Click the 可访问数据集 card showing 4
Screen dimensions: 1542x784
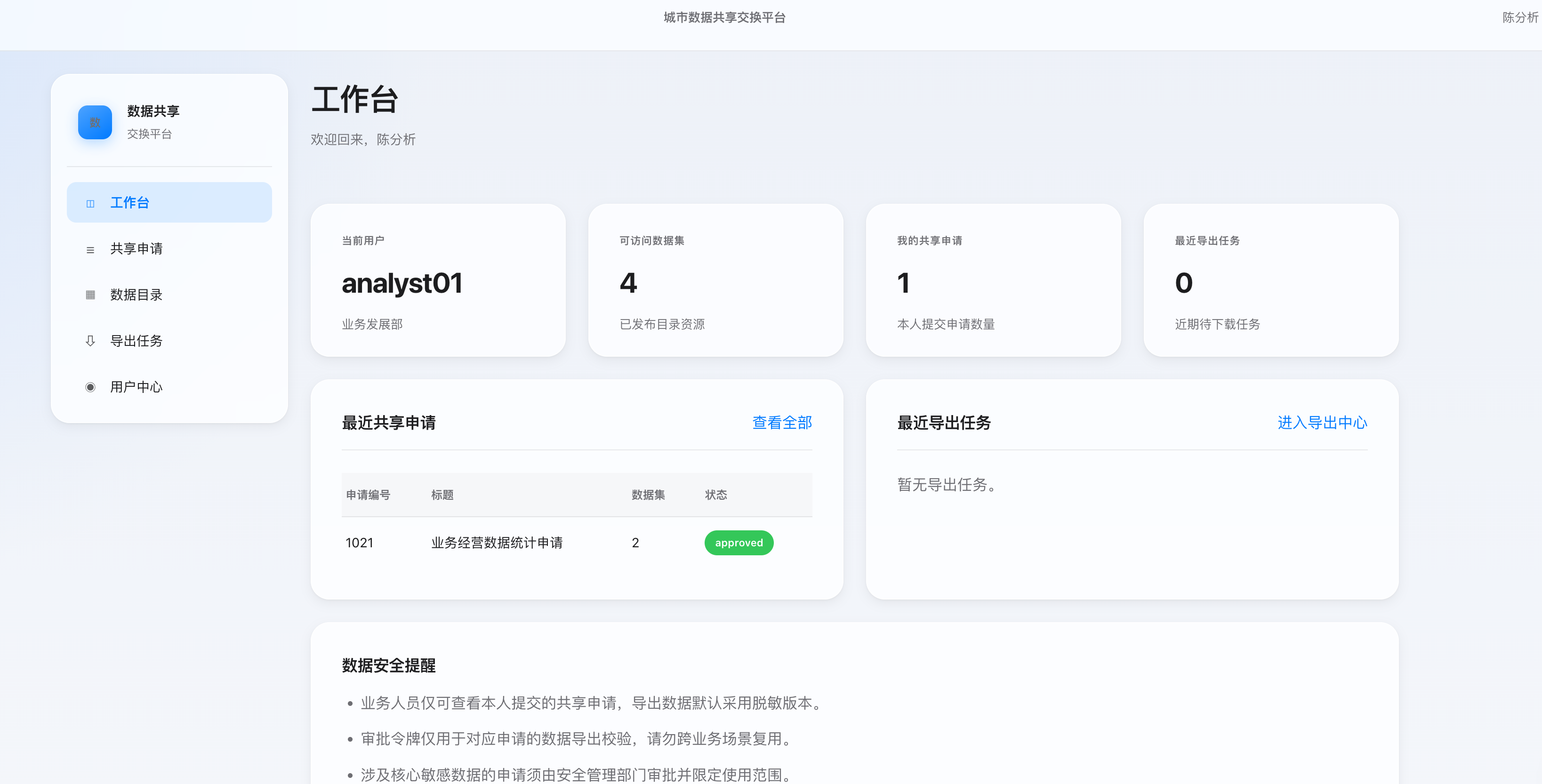715,280
